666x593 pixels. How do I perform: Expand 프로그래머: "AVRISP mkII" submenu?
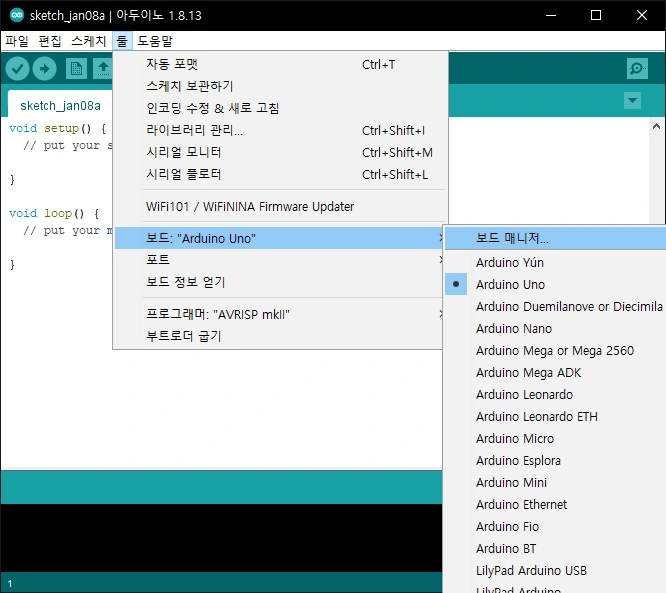(x=279, y=314)
